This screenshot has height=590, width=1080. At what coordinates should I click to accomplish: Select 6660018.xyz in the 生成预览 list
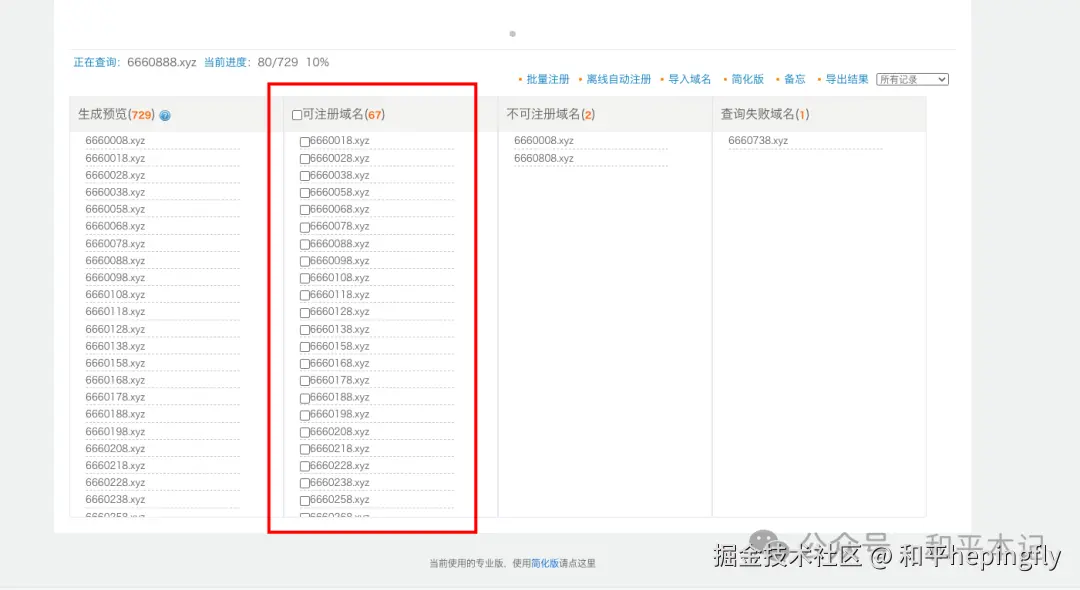115,158
